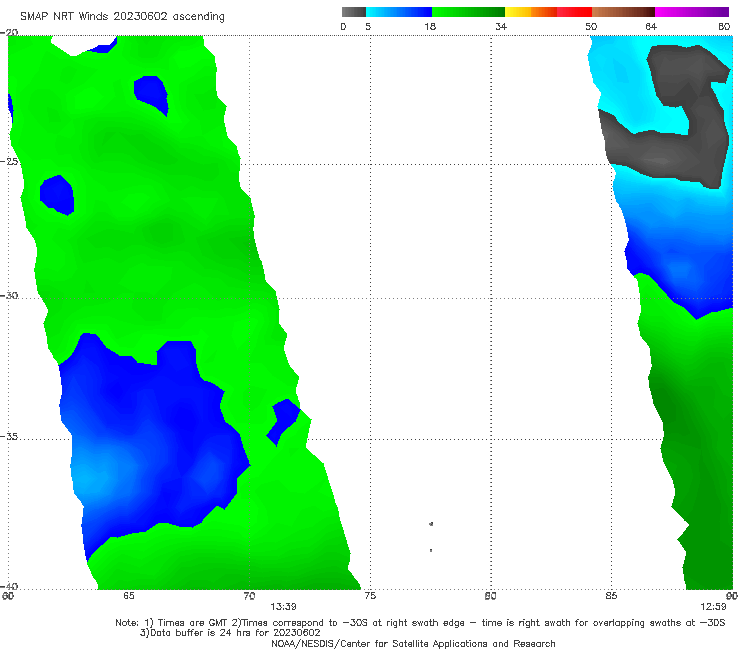The width and height of the screenshot is (740, 650).
Task: Click the title 'SMAP NRT Winds 20230602 ascending'
Action: click(x=122, y=16)
